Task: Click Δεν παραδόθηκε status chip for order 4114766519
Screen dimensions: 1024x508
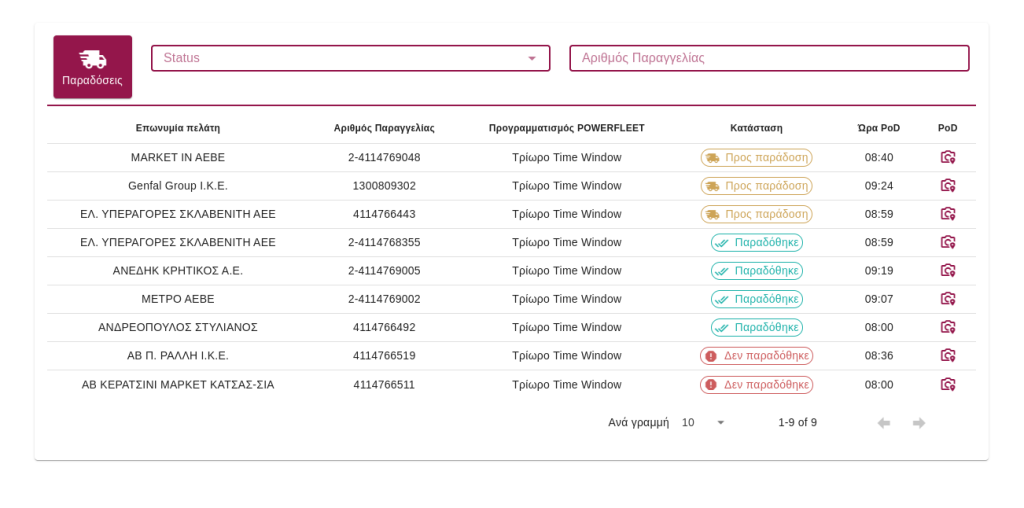Action: coord(756,355)
